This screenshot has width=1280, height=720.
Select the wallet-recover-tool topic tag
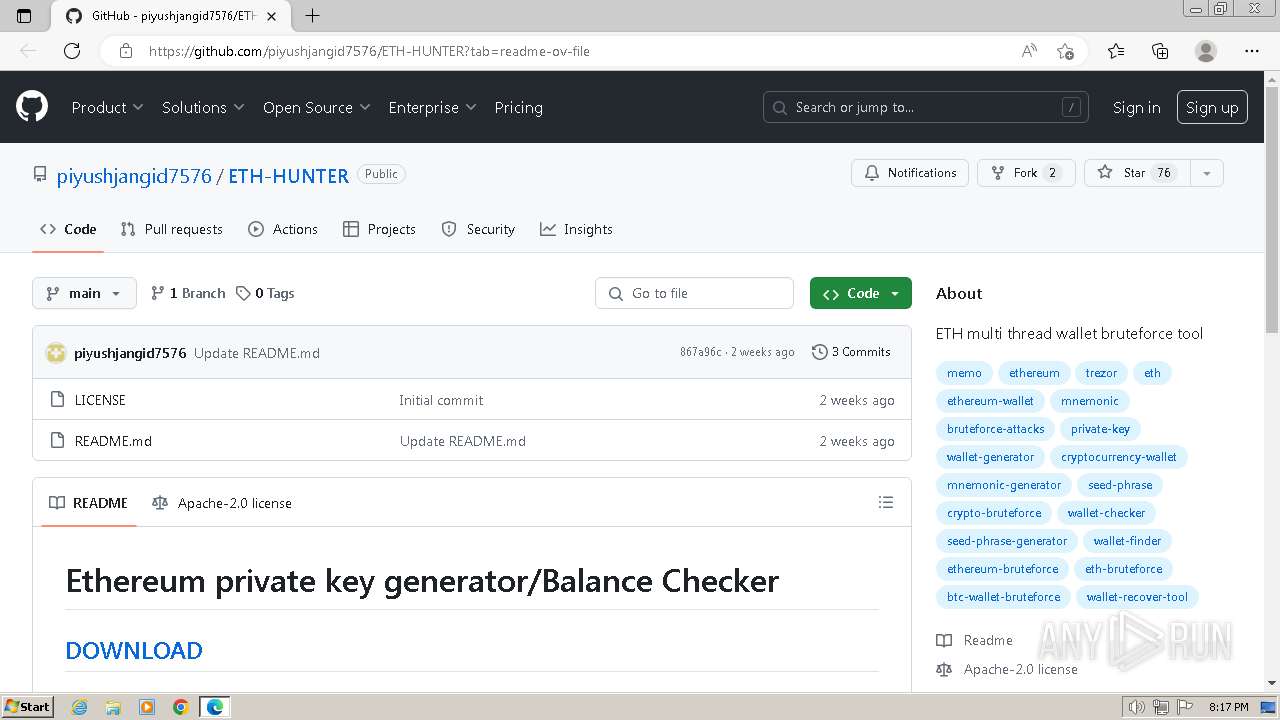(1137, 597)
